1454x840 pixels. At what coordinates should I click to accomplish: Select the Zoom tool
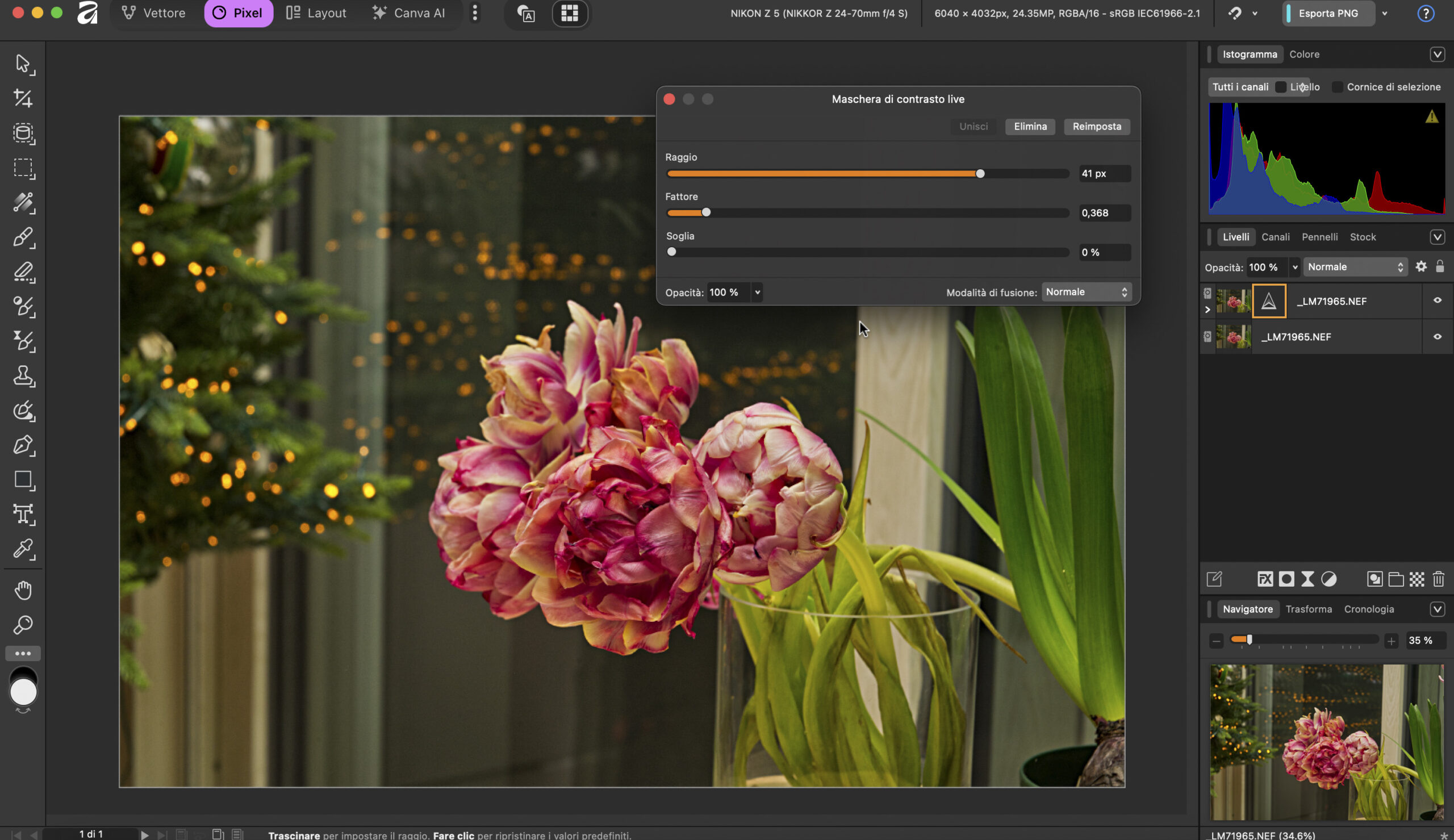(x=23, y=625)
